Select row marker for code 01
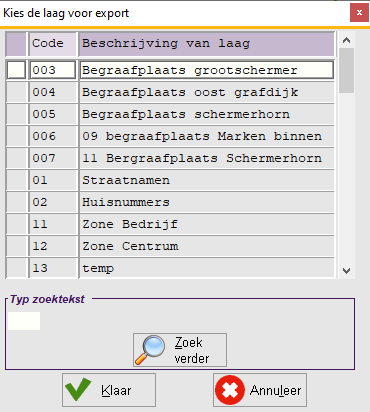Viewport: 370px width, 412px height. tap(16, 180)
